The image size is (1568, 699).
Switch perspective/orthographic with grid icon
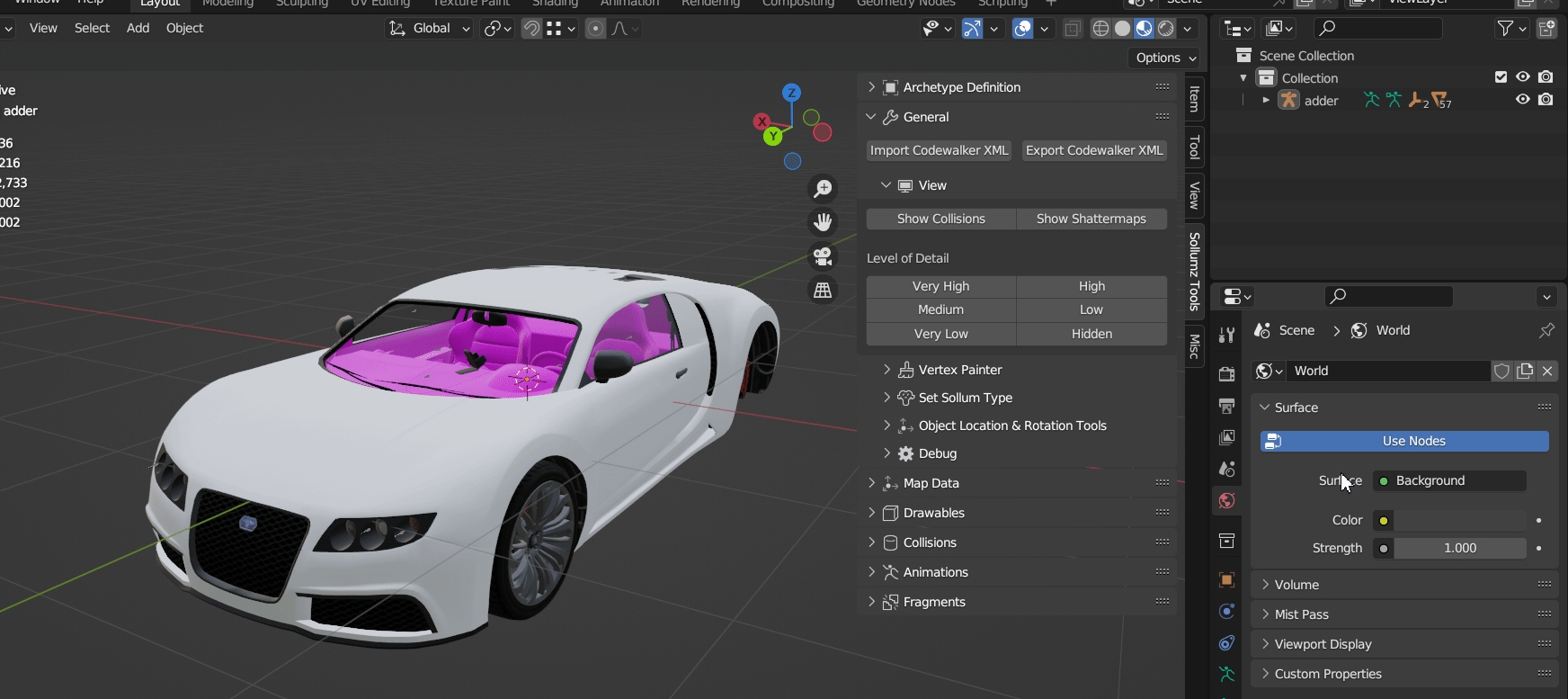[823, 291]
